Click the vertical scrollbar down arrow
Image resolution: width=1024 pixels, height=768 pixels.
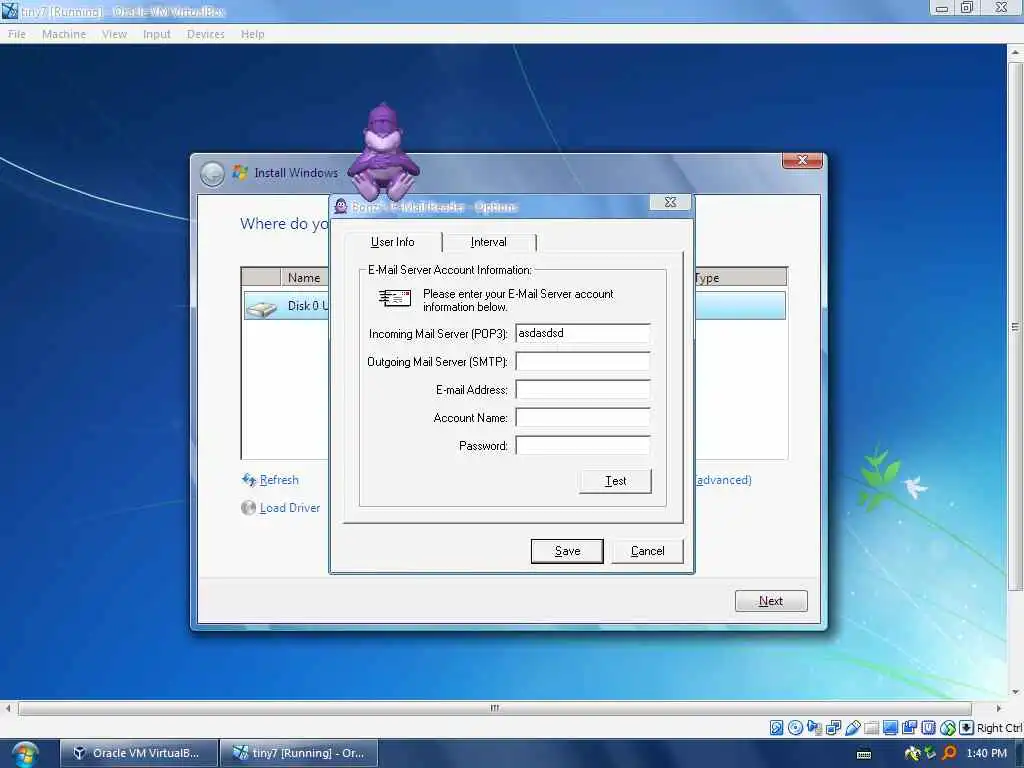click(x=1015, y=692)
